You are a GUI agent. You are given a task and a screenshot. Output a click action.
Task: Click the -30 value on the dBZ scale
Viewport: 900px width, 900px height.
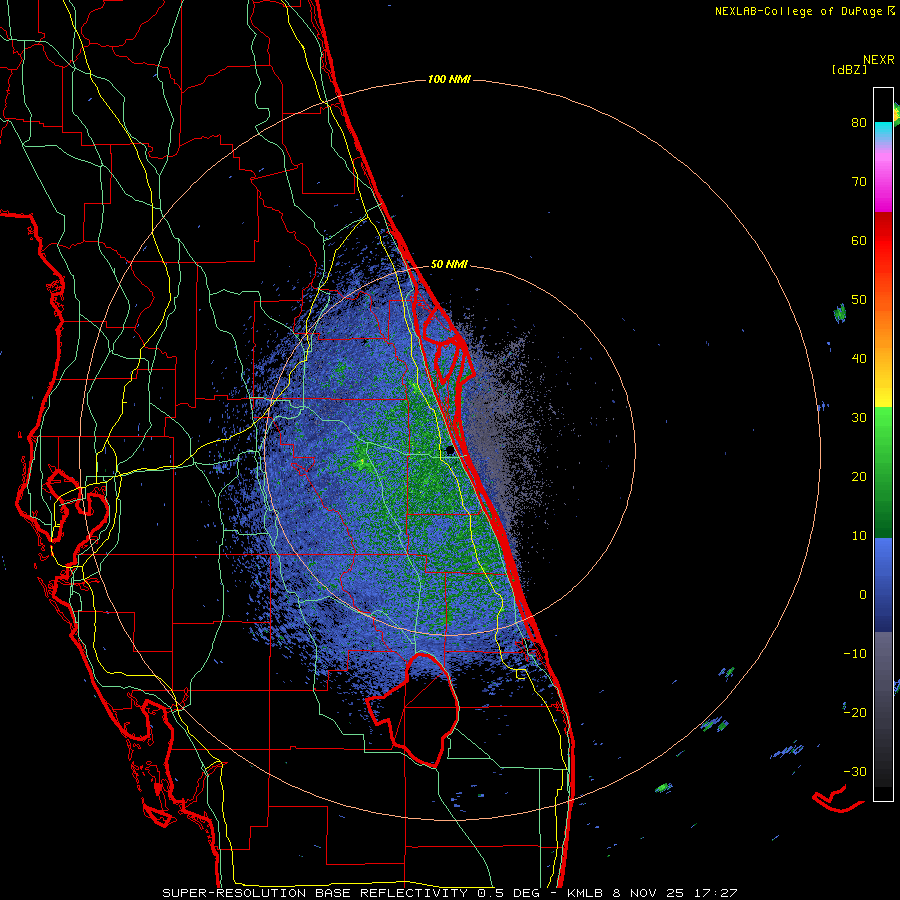click(x=855, y=771)
